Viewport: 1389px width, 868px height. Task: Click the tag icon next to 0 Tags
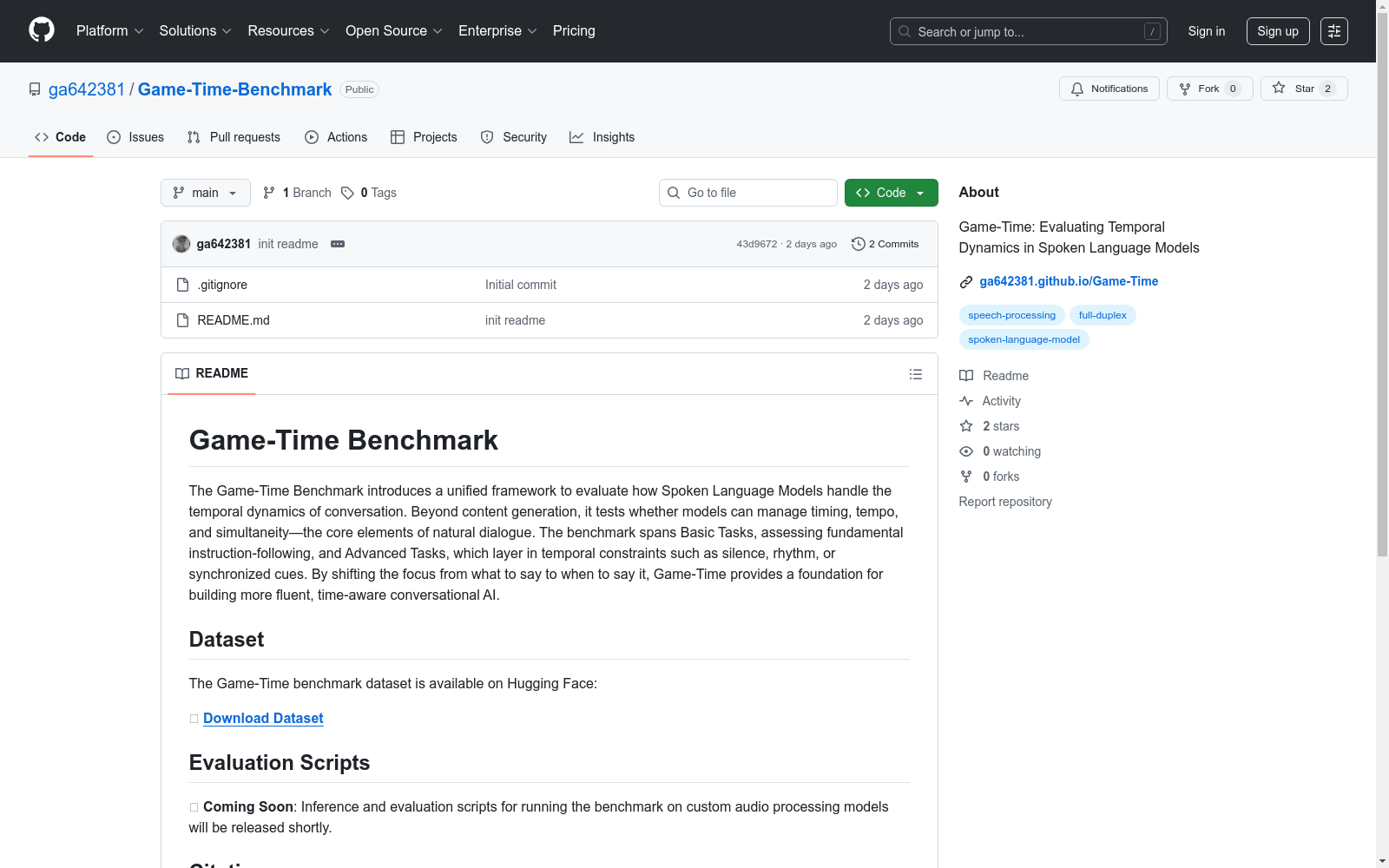[347, 193]
